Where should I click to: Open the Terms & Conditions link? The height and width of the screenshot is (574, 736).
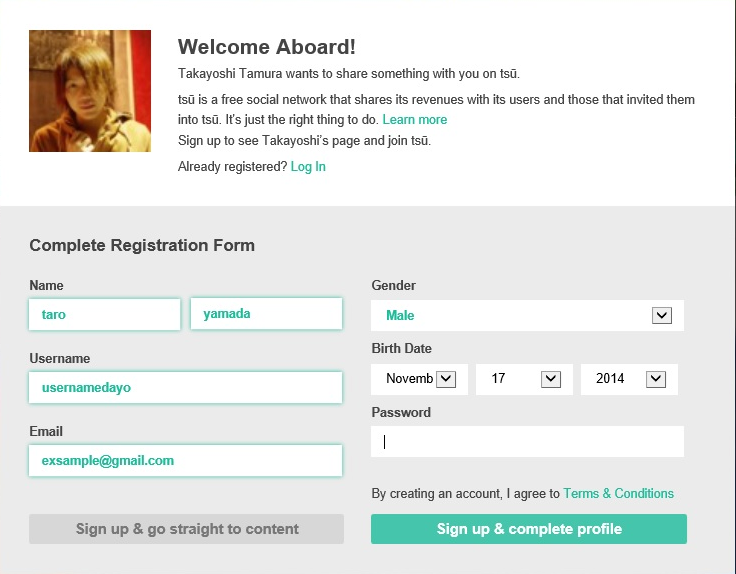pyautogui.click(x=618, y=493)
